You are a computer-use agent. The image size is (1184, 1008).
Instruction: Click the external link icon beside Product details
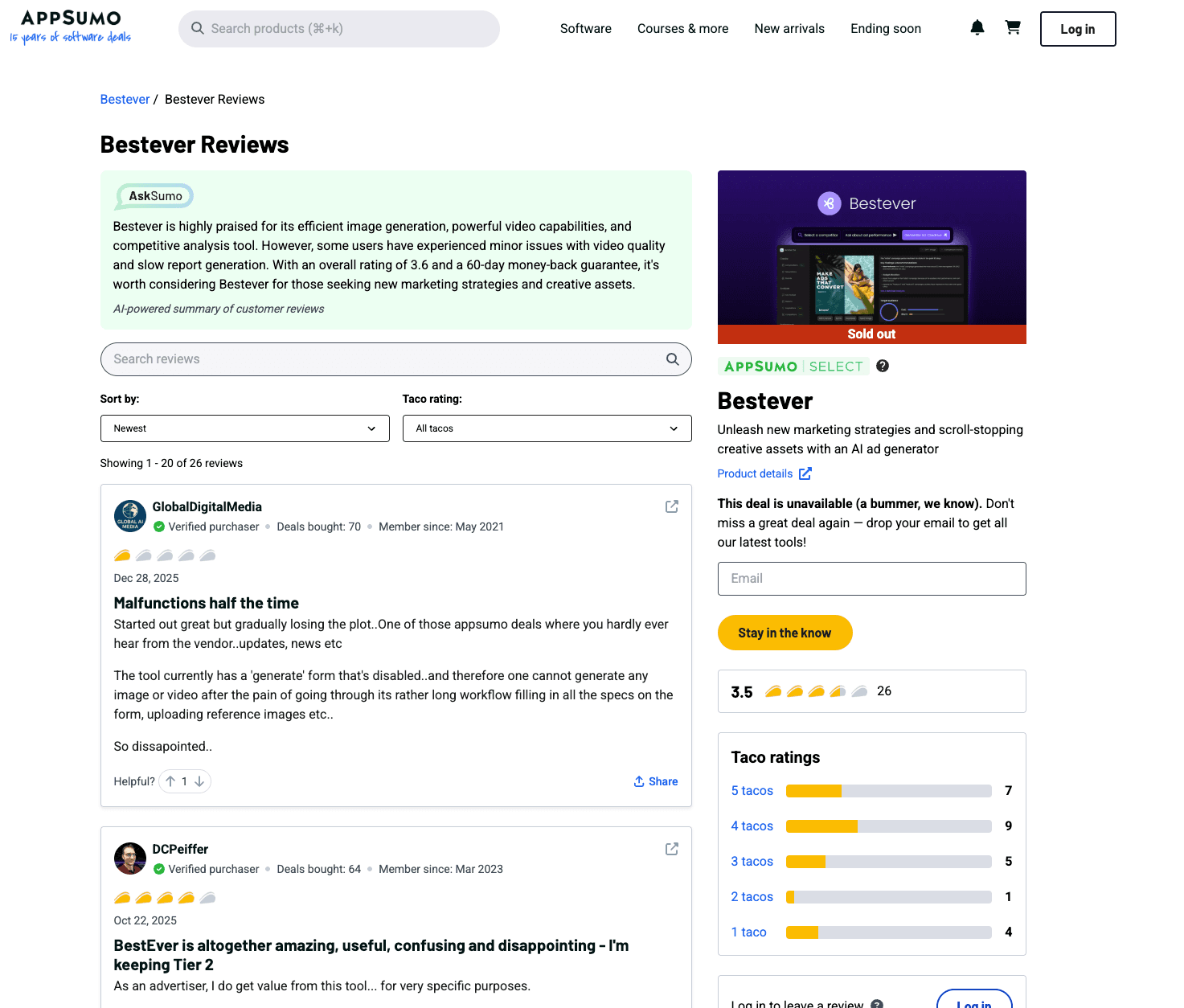click(805, 473)
